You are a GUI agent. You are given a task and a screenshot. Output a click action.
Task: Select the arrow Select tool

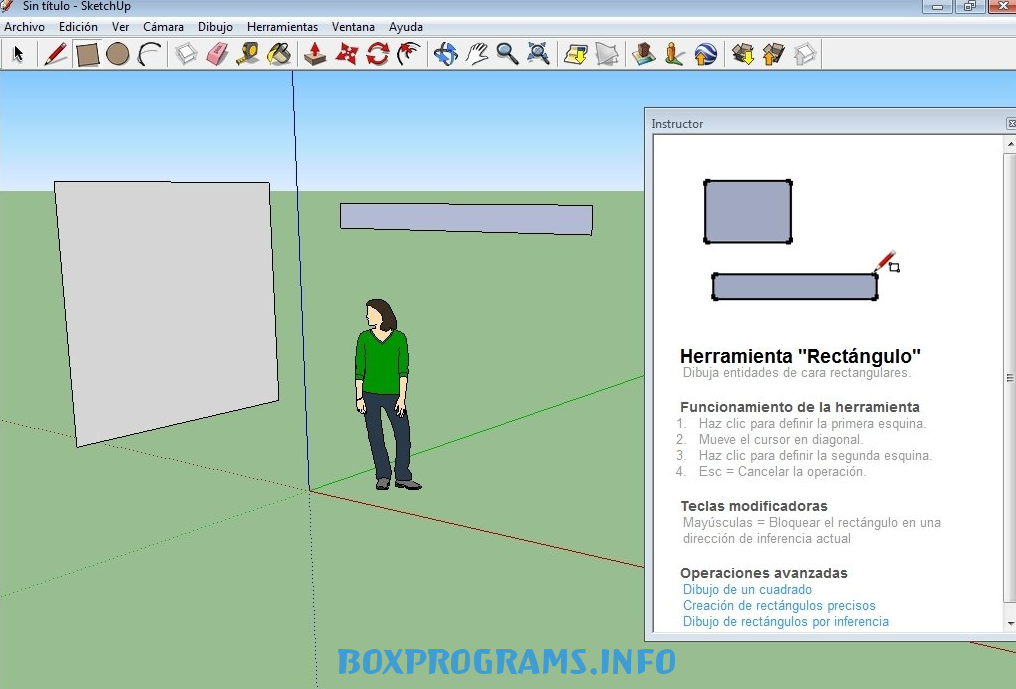coord(18,54)
